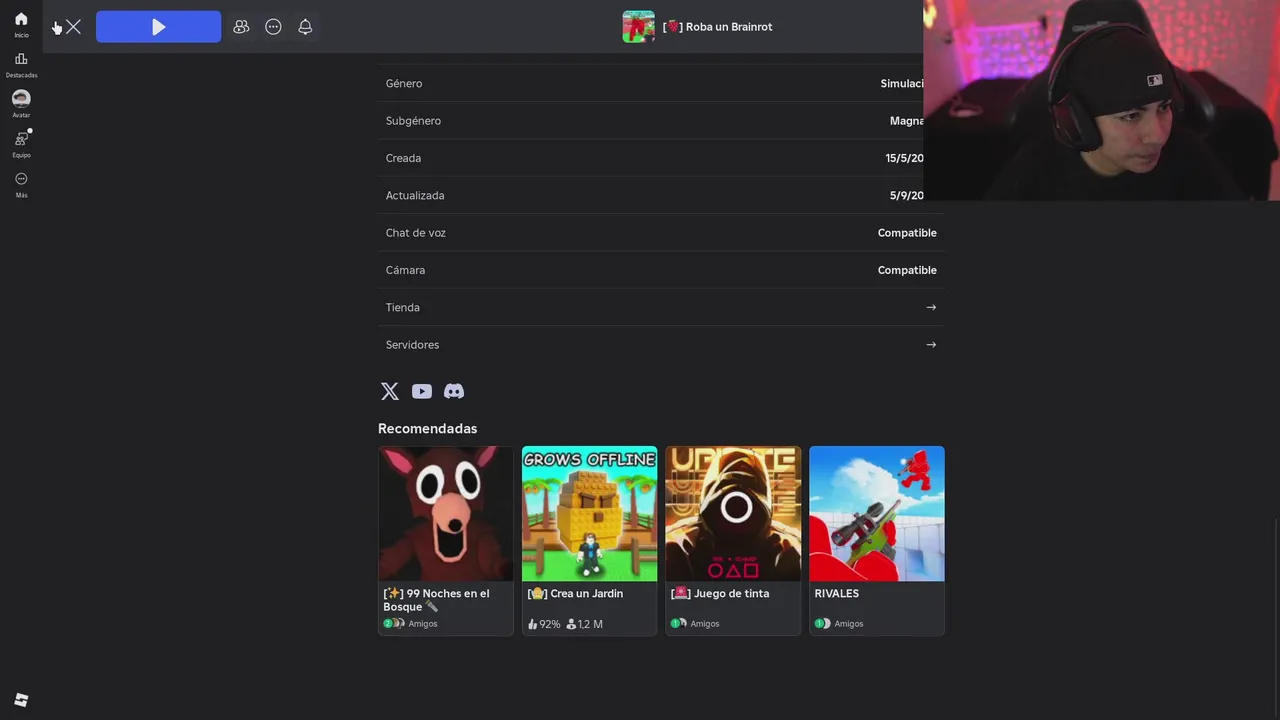Click the 99 Noches en el Bosque title

[x=437, y=600]
